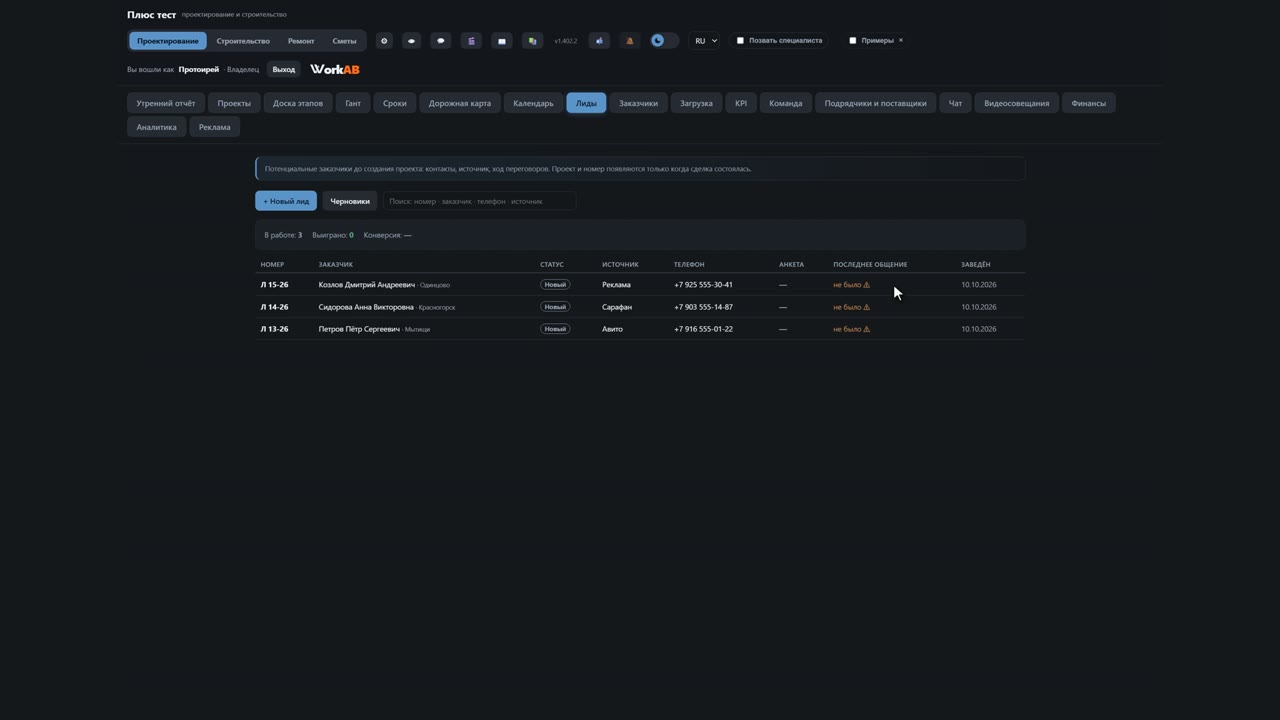
Task: Click the eye icon in top toolbar
Action: 411,41
